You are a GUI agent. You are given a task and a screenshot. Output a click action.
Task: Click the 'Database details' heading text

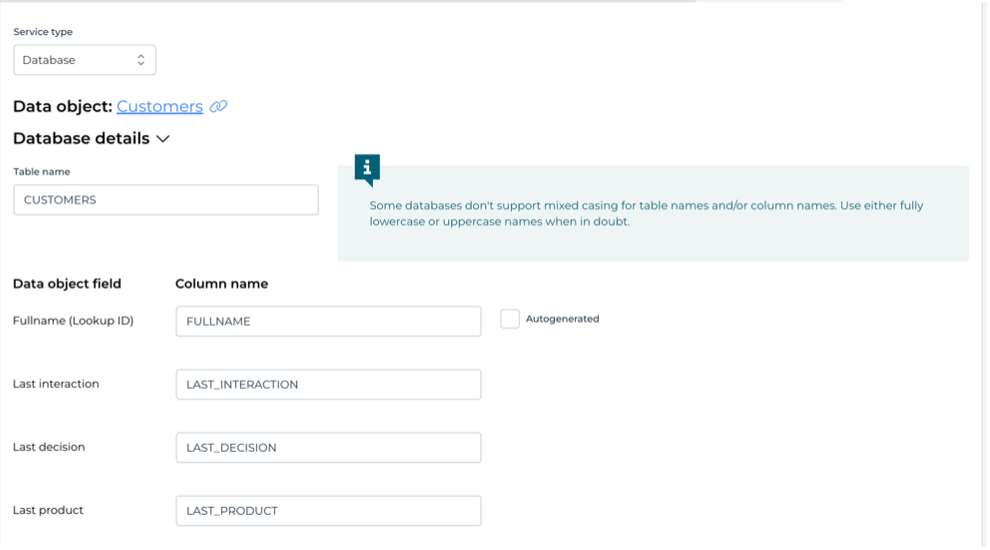click(81, 138)
